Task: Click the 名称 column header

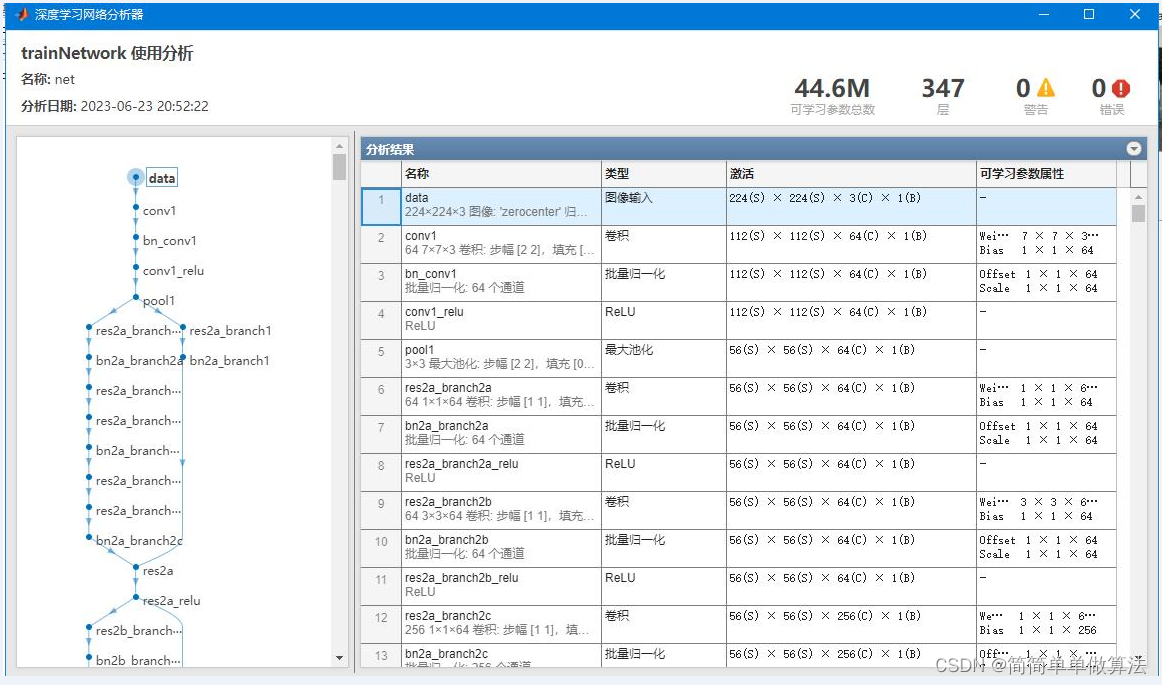Action: (501, 173)
